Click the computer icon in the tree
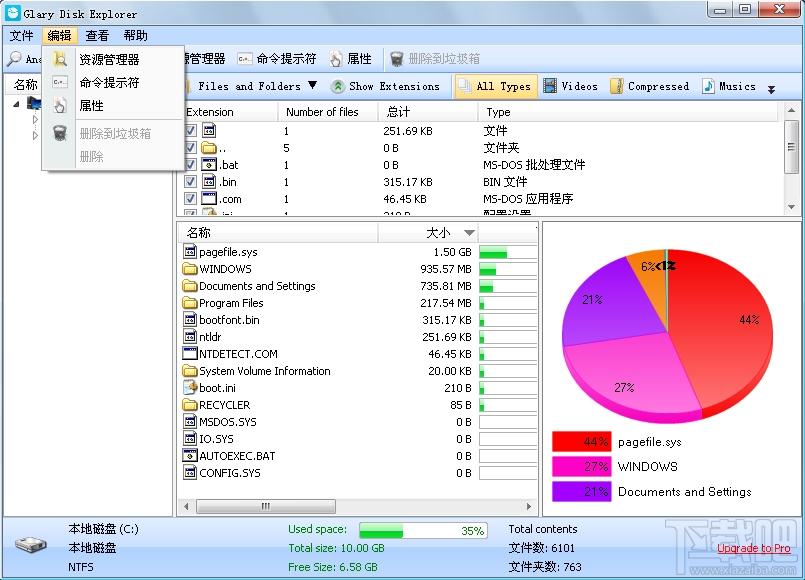The image size is (805, 580). coord(34,103)
